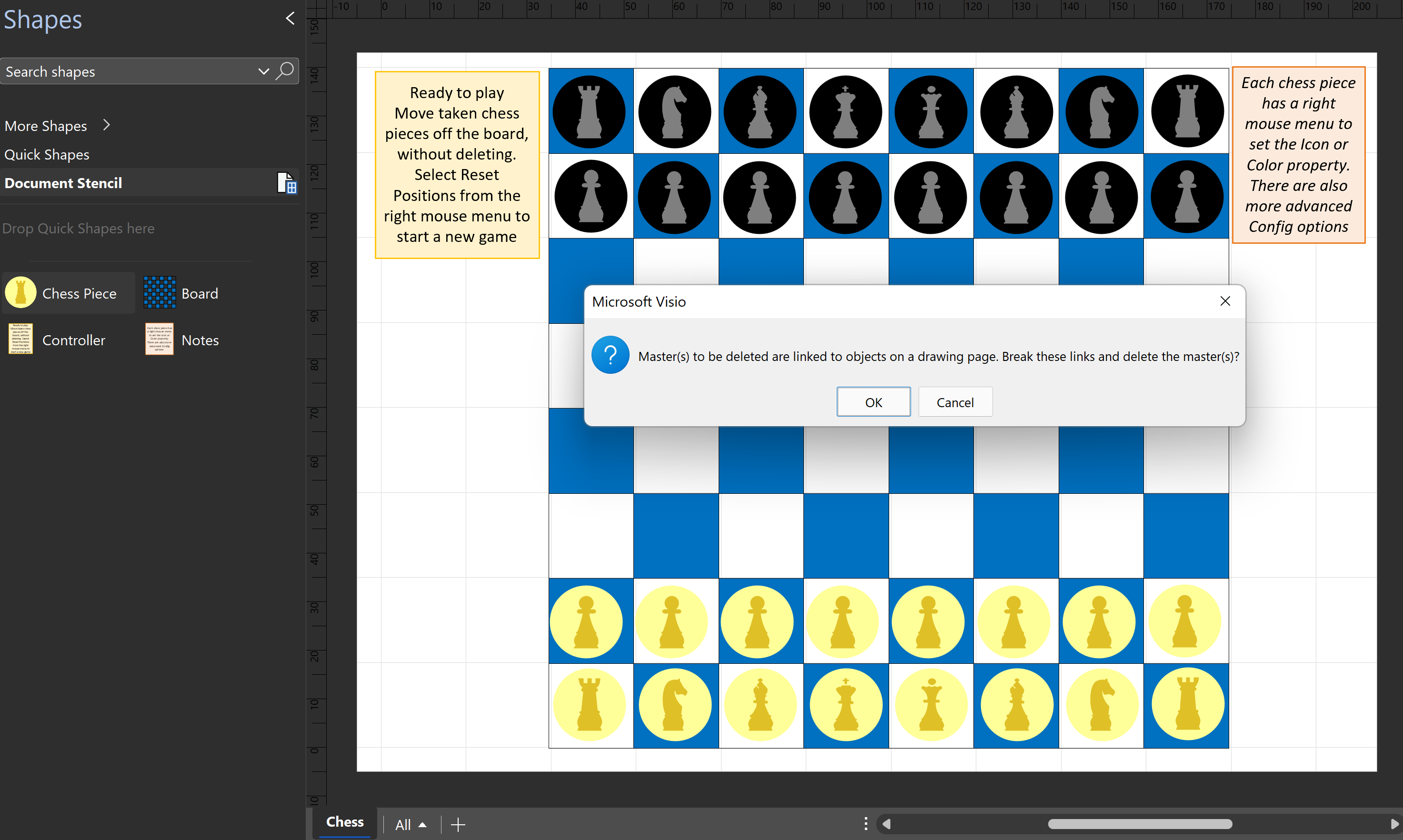Click the horizontal scrollbar right arrow
This screenshot has height=840, width=1403.
(x=1394, y=824)
